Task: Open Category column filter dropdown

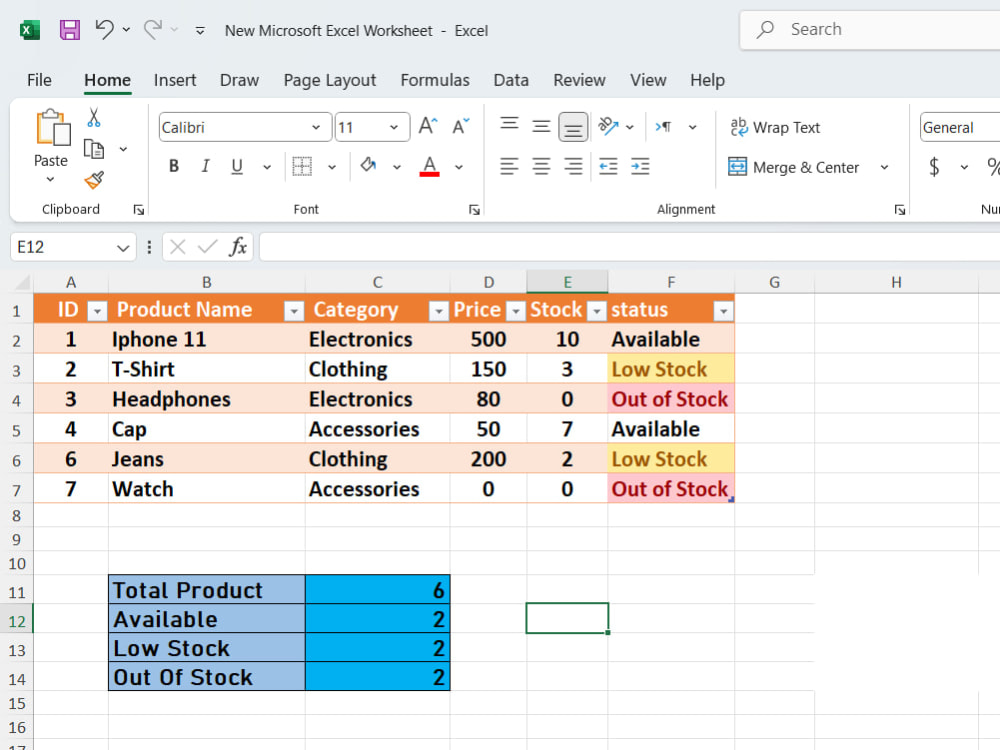Action: pos(438,311)
